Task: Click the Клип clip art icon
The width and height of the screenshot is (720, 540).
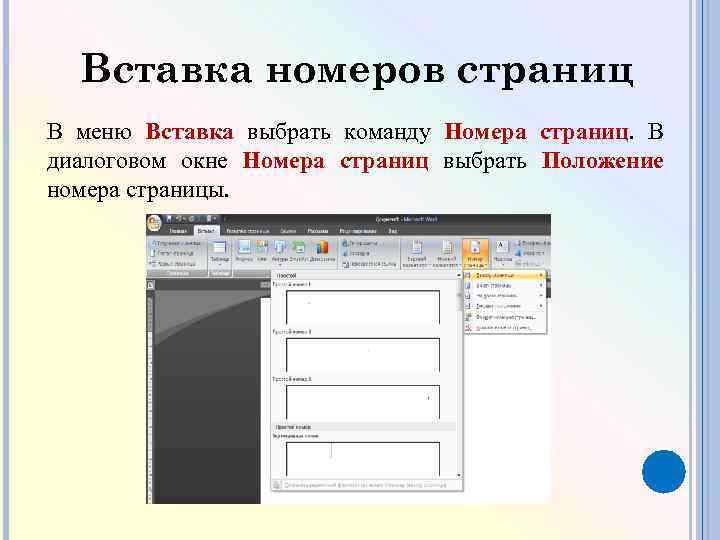Action: pyautogui.click(x=262, y=252)
